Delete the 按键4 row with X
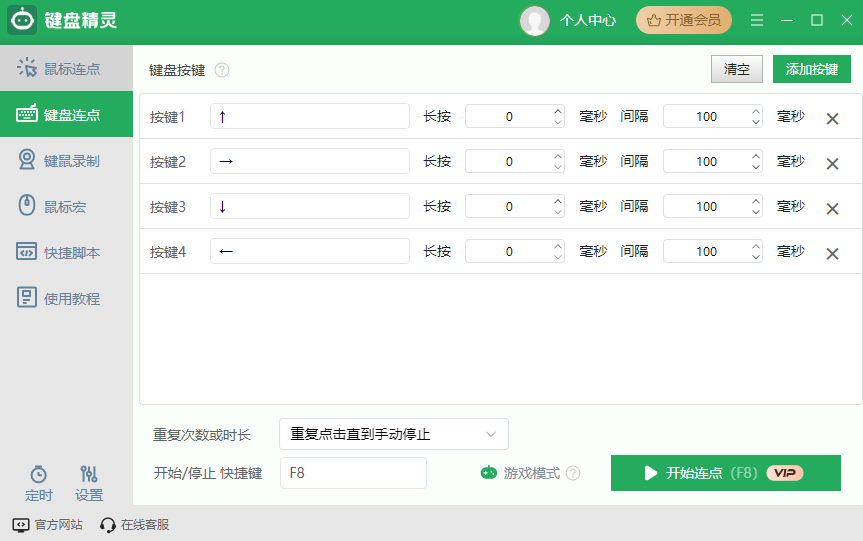 coord(832,254)
